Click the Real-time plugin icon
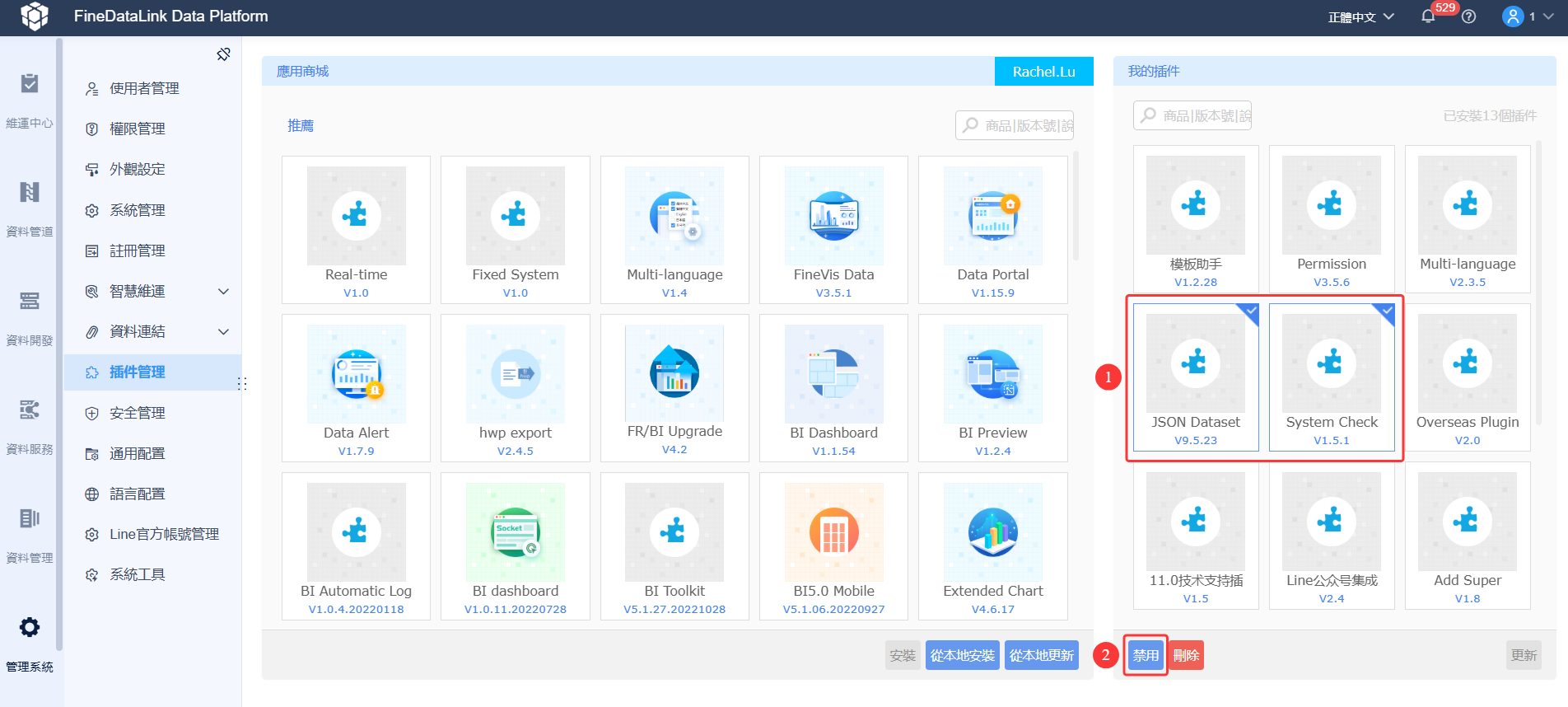This screenshot has width=1568, height=707. (x=356, y=216)
